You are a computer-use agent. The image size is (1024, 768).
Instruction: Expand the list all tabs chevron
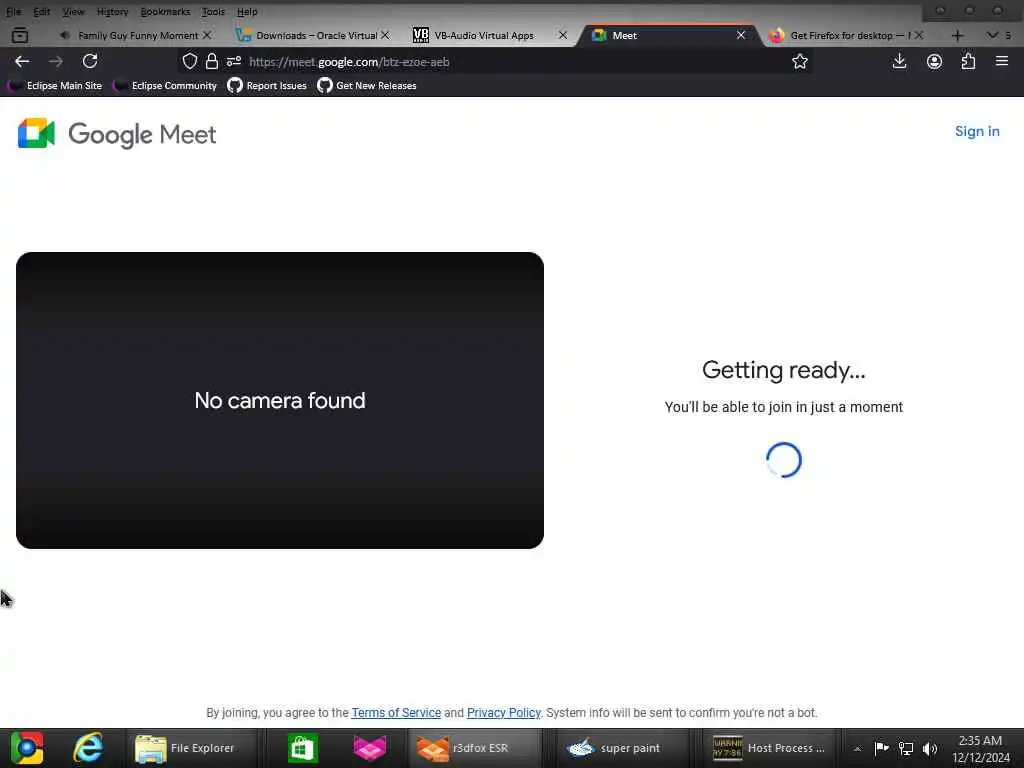[x=992, y=35]
